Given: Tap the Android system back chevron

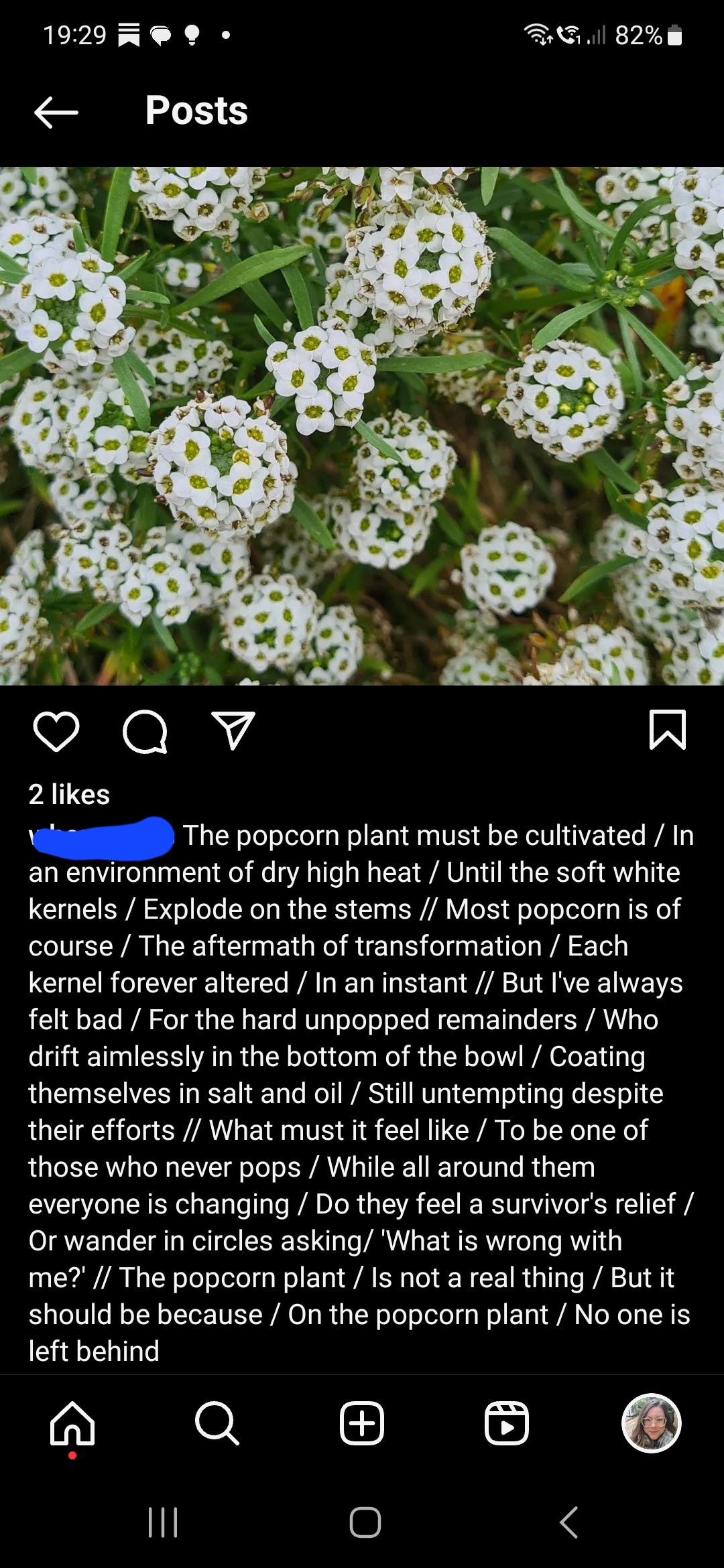Looking at the screenshot, I should (x=568, y=1522).
